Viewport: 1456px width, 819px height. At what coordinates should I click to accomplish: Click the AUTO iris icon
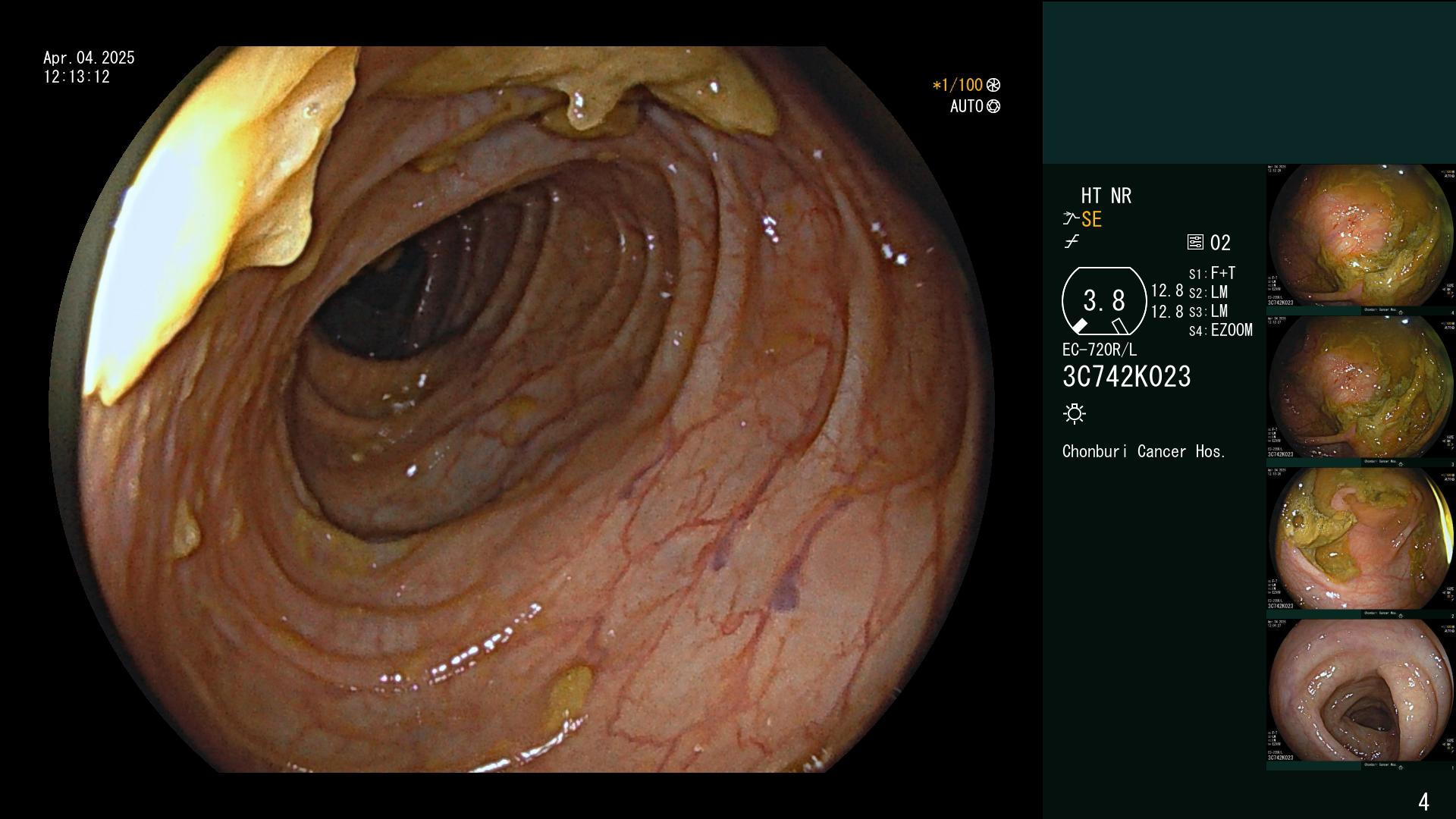click(x=993, y=107)
